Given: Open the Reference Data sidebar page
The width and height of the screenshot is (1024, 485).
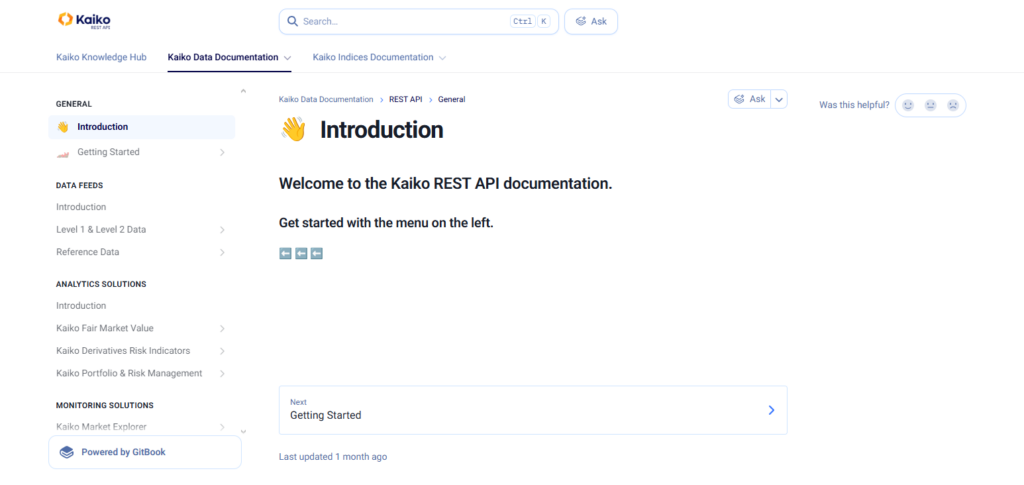Looking at the screenshot, I should [x=88, y=252].
